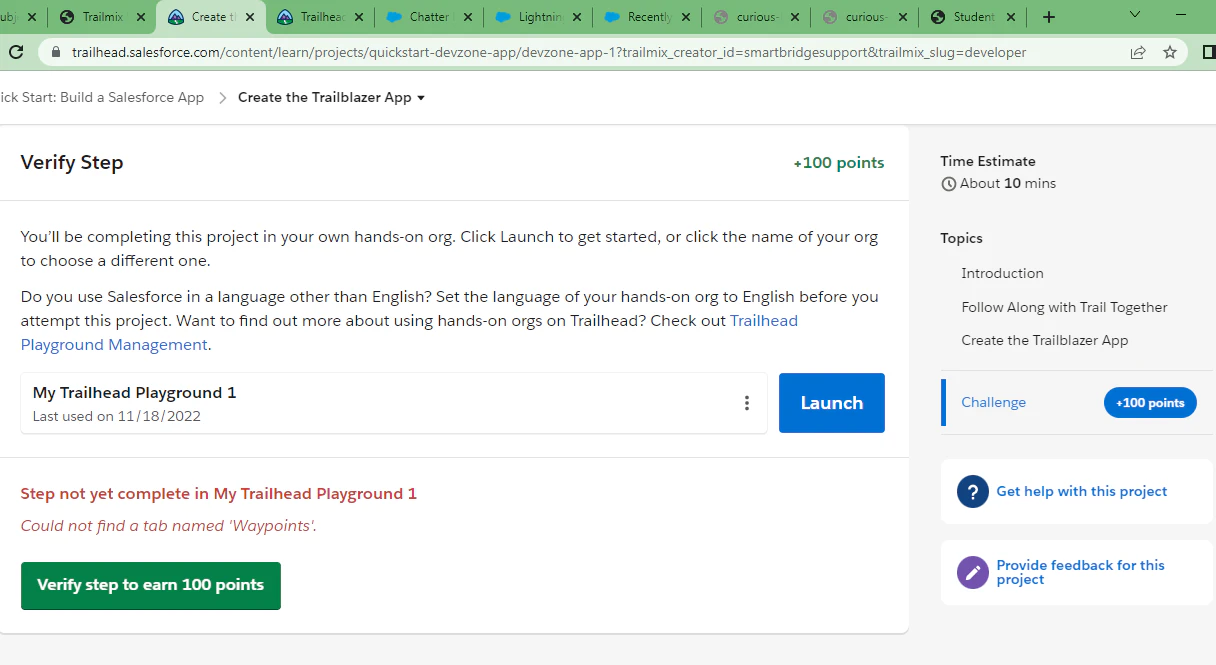Go to Quick Start: Build a Salesforce App breadcrumb
The image size is (1216, 665).
click(x=102, y=97)
